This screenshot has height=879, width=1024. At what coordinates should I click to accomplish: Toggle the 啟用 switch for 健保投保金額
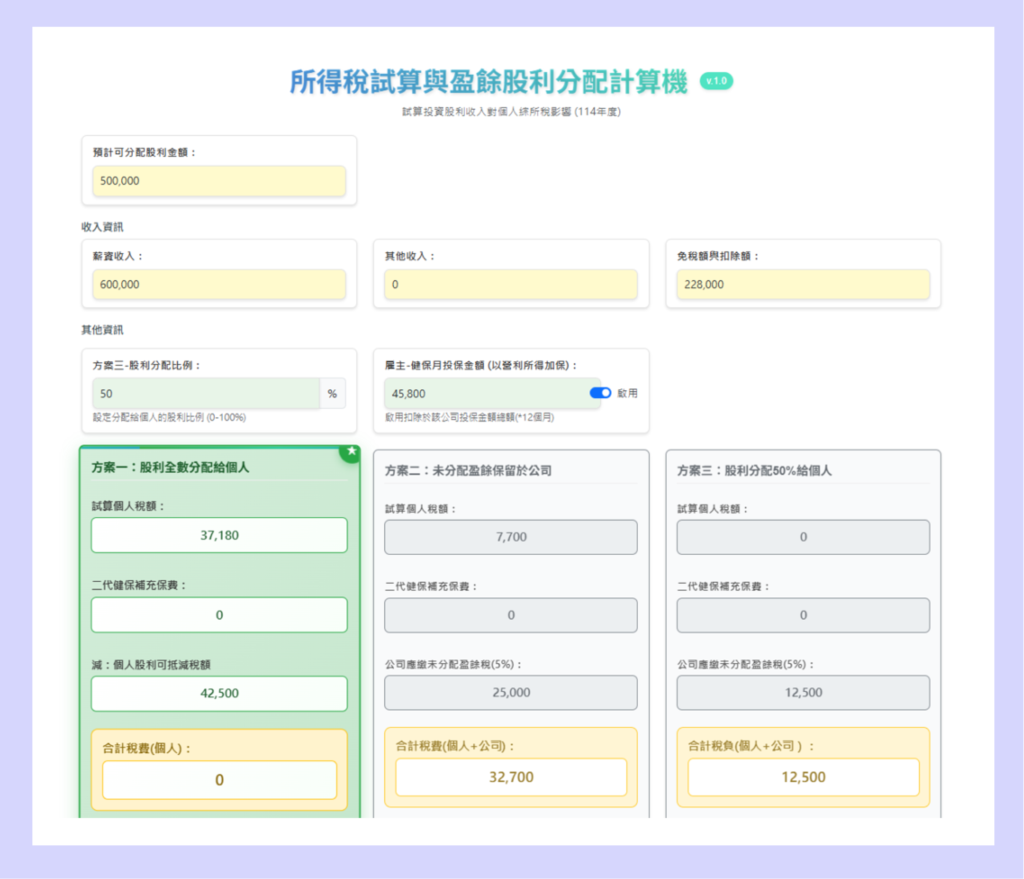tap(600, 393)
